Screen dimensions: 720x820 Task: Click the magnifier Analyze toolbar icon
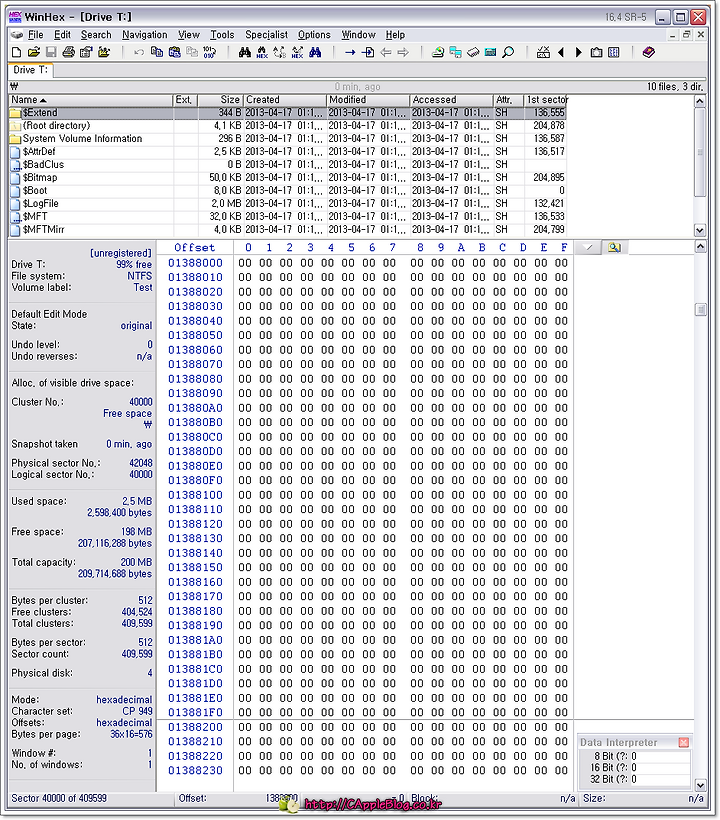pos(508,52)
